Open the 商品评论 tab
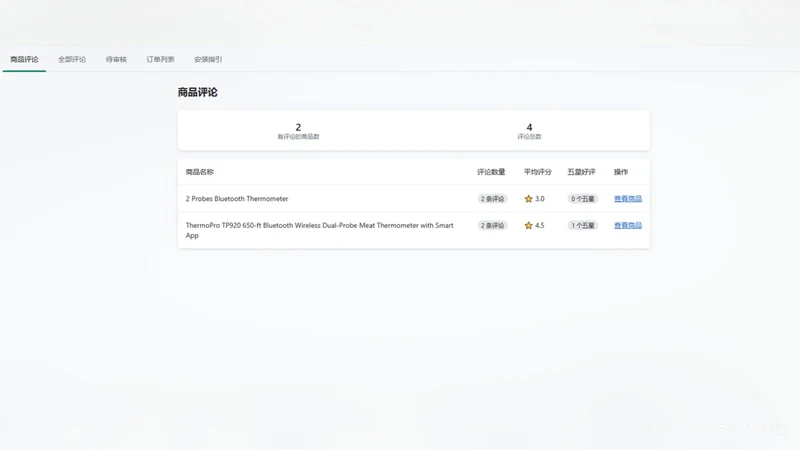This screenshot has height=450, width=800. pyautogui.click(x=24, y=60)
